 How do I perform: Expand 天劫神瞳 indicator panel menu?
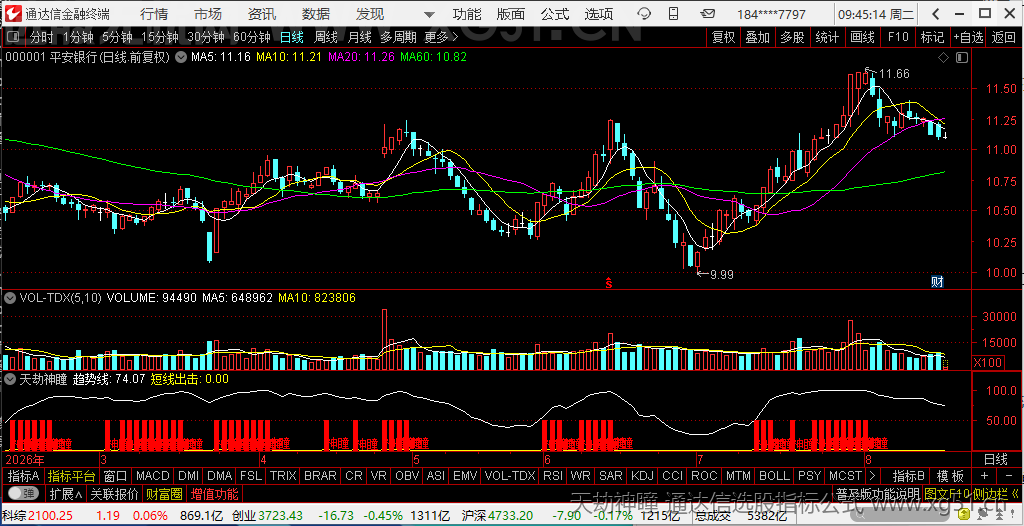pos(10,378)
